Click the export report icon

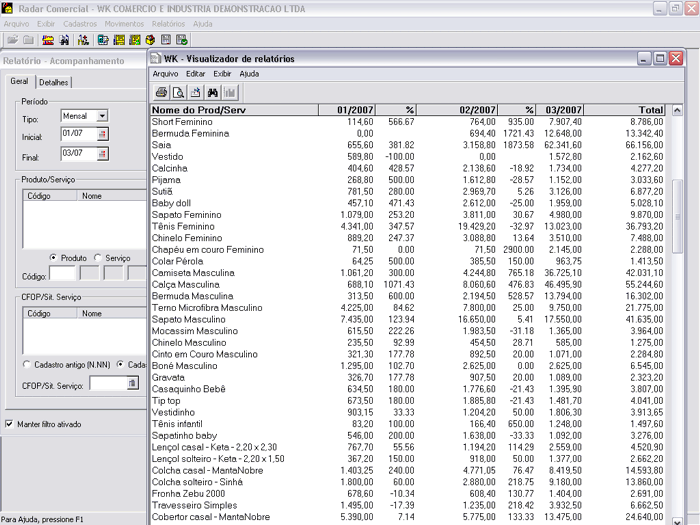(x=194, y=92)
